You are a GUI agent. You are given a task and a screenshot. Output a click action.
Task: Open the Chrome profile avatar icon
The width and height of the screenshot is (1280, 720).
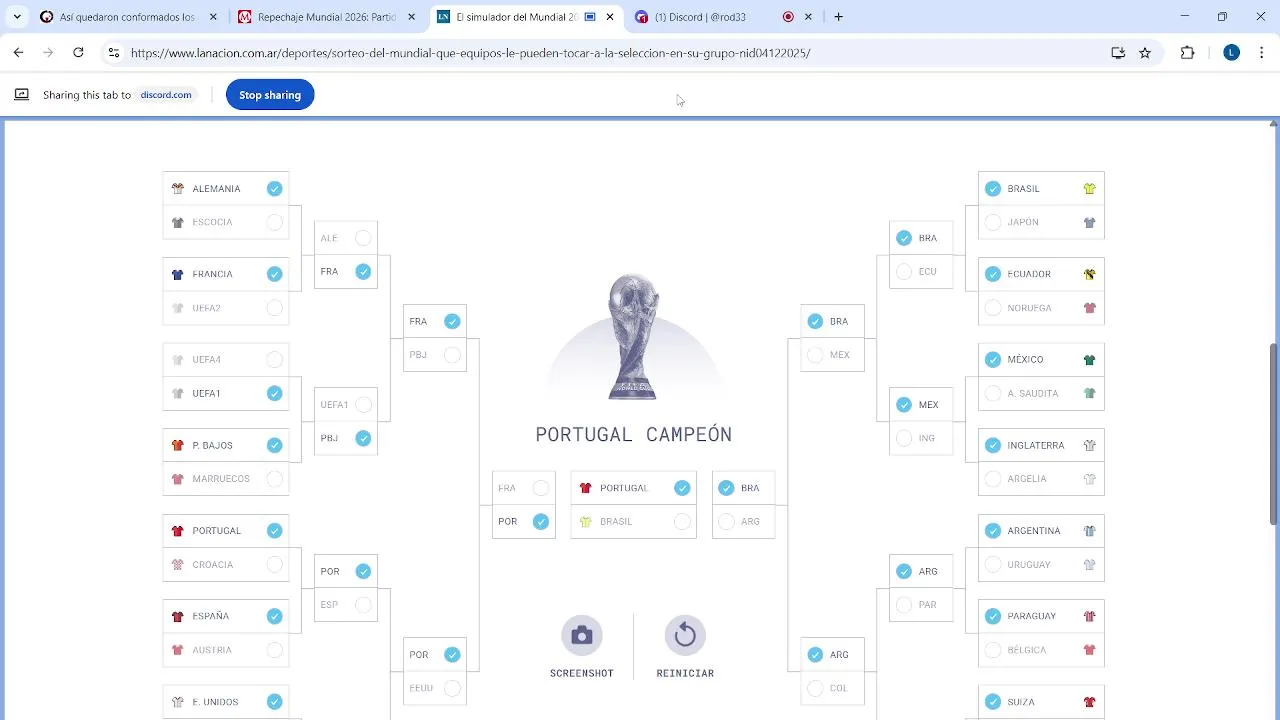coord(1231,53)
